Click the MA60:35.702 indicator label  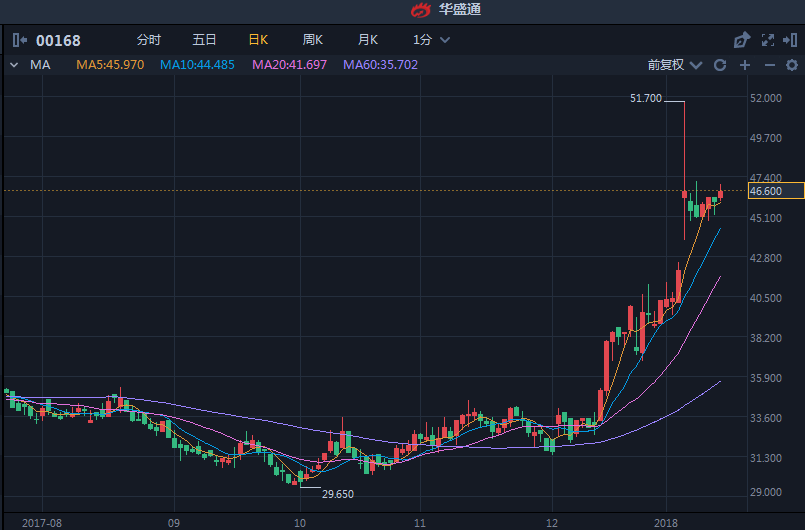pyautogui.click(x=380, y=65)
